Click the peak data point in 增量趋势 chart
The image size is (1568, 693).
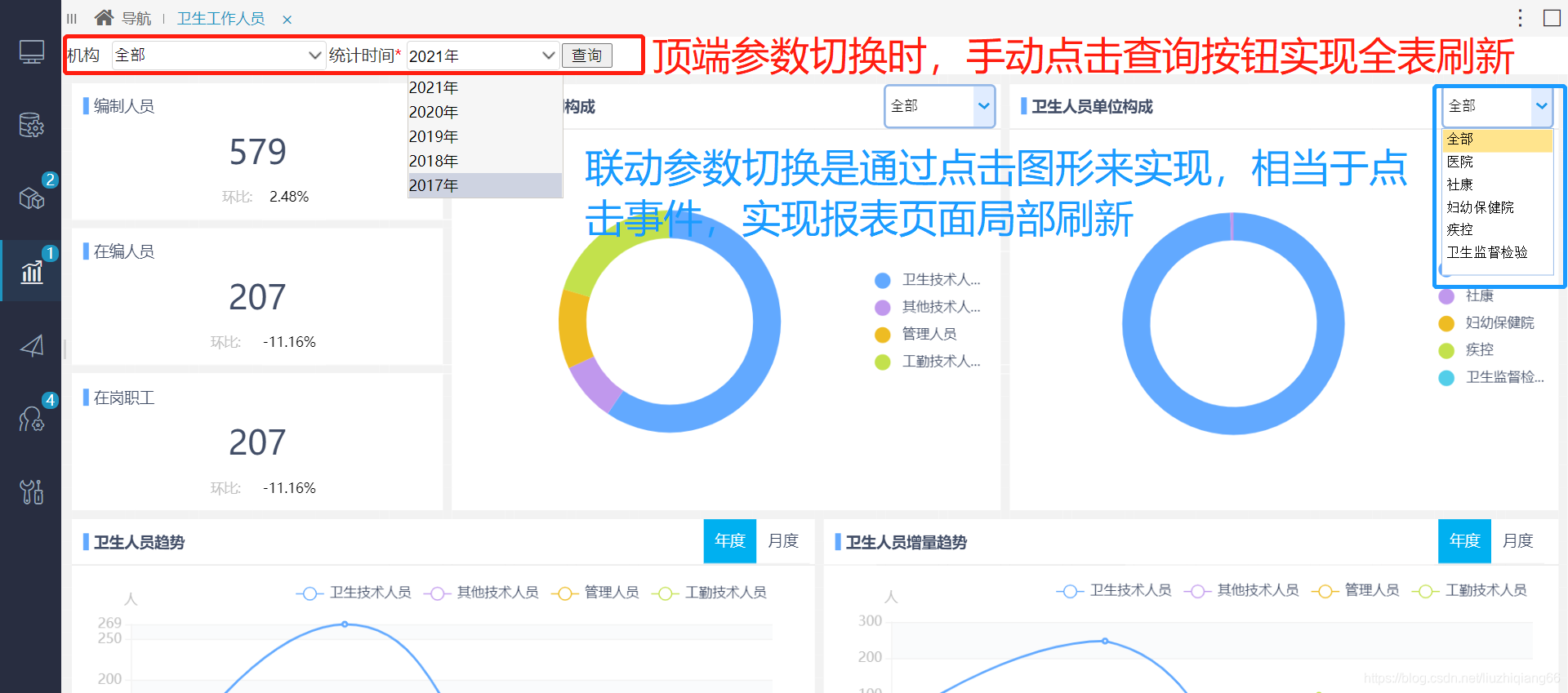click(1105, 642)
